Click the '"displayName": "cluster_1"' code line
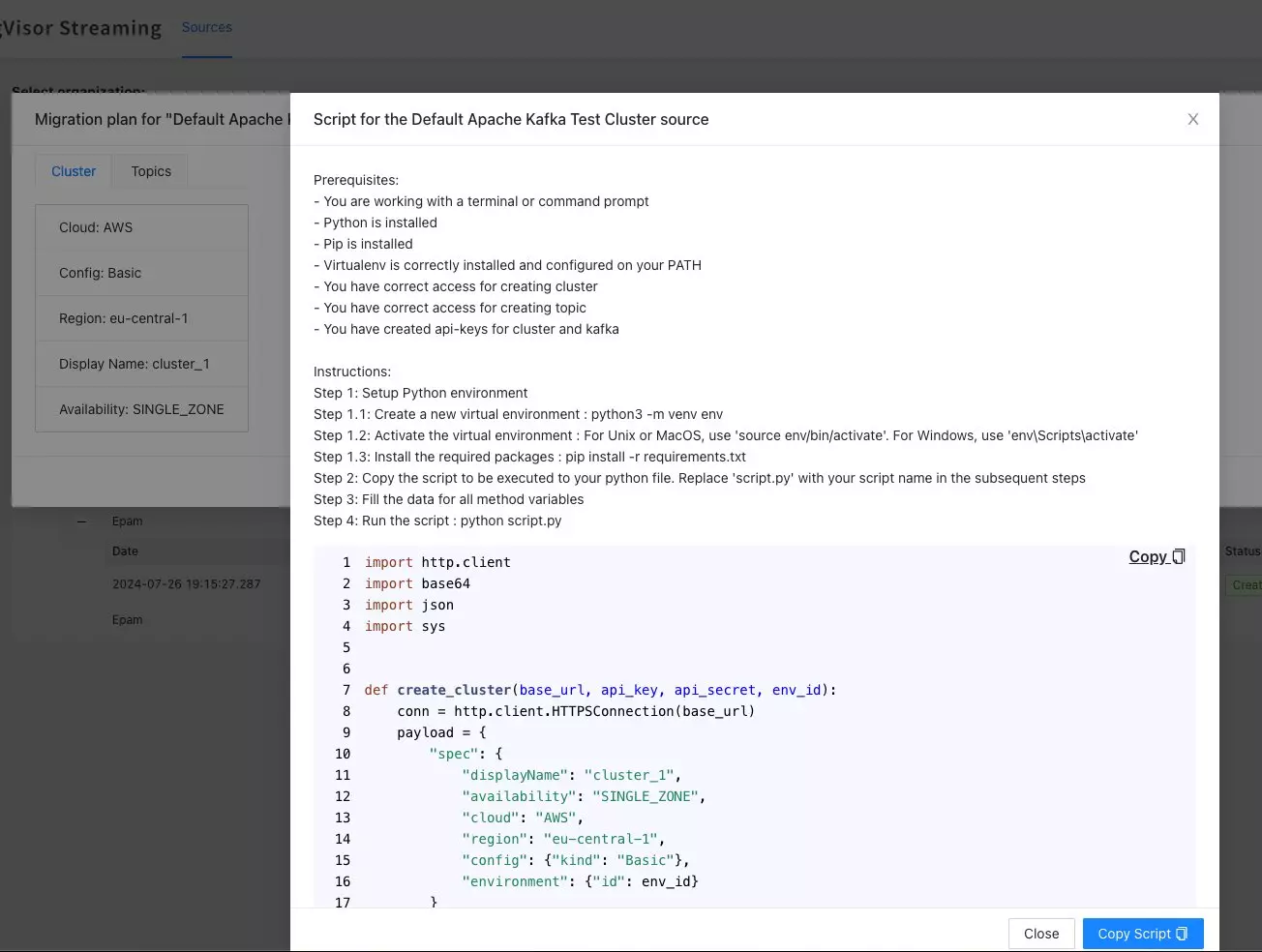The image size is (1262, 952). pos(572,775)
